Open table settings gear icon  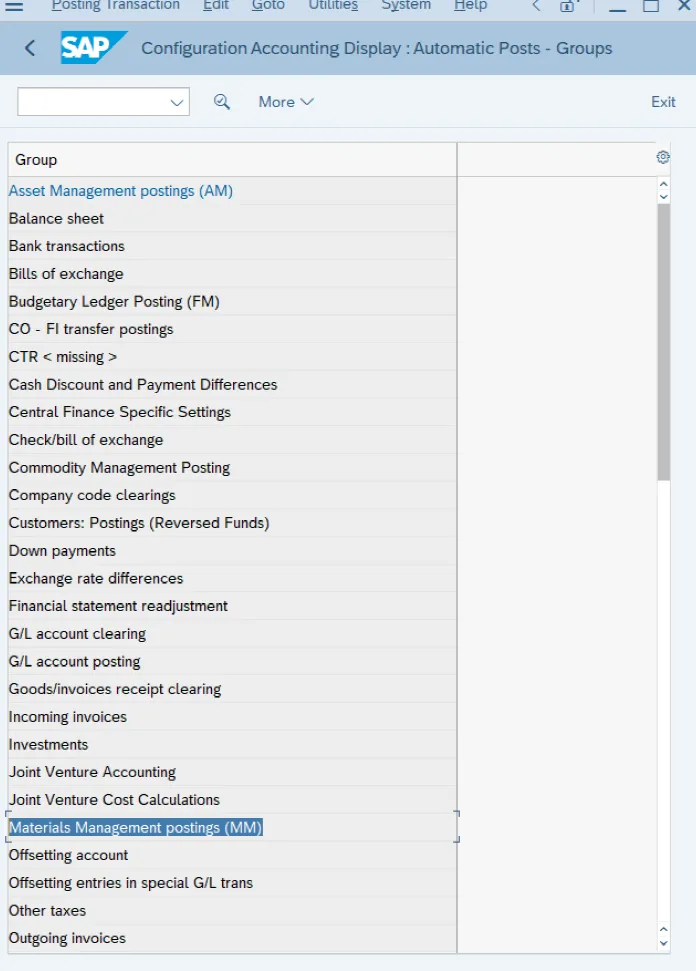[663, 157]
